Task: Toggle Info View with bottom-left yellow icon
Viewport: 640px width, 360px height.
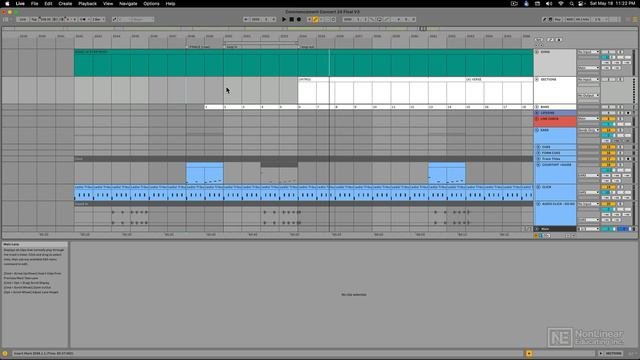Action: point(5,353)
